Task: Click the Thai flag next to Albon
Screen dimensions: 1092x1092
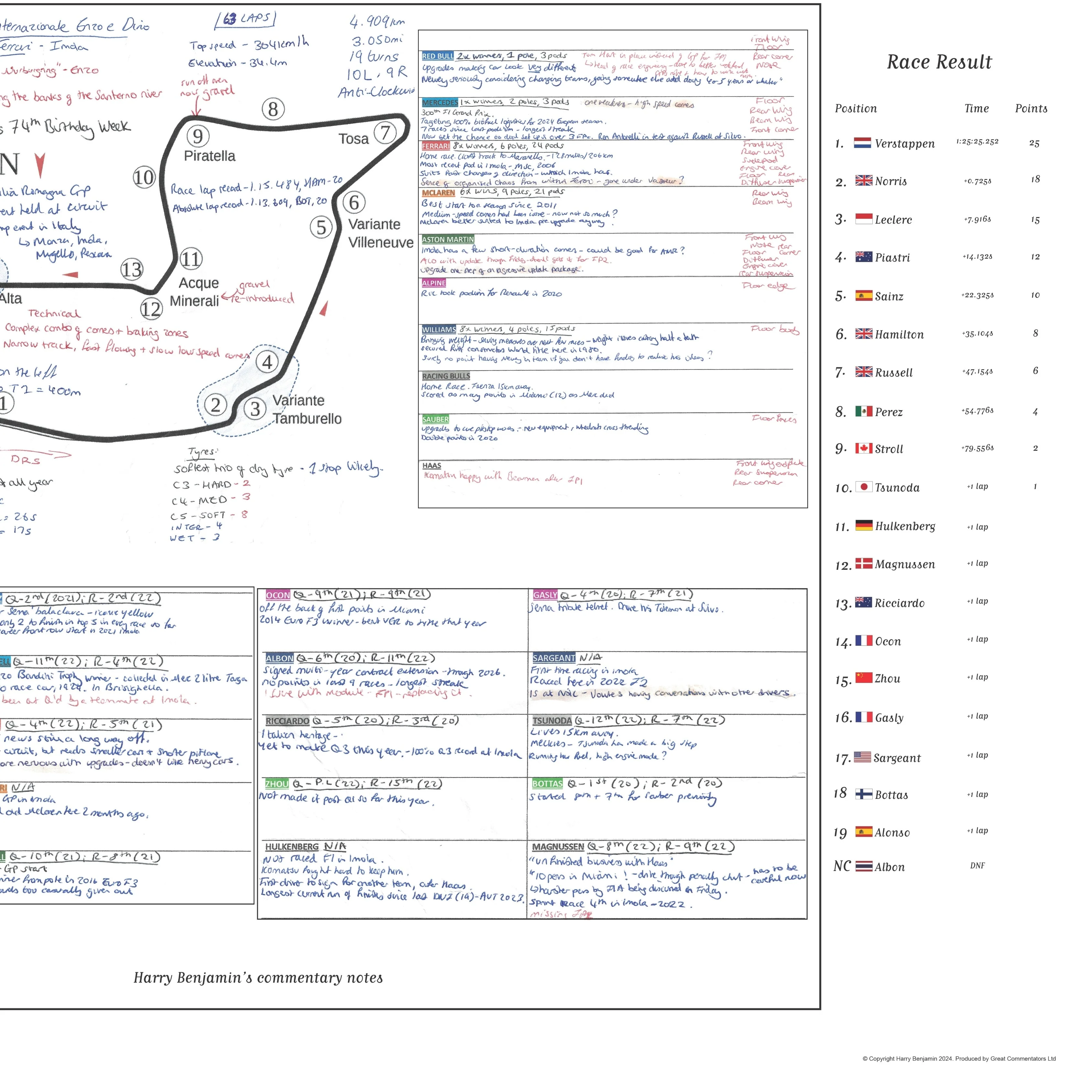Action: point(864,866)
